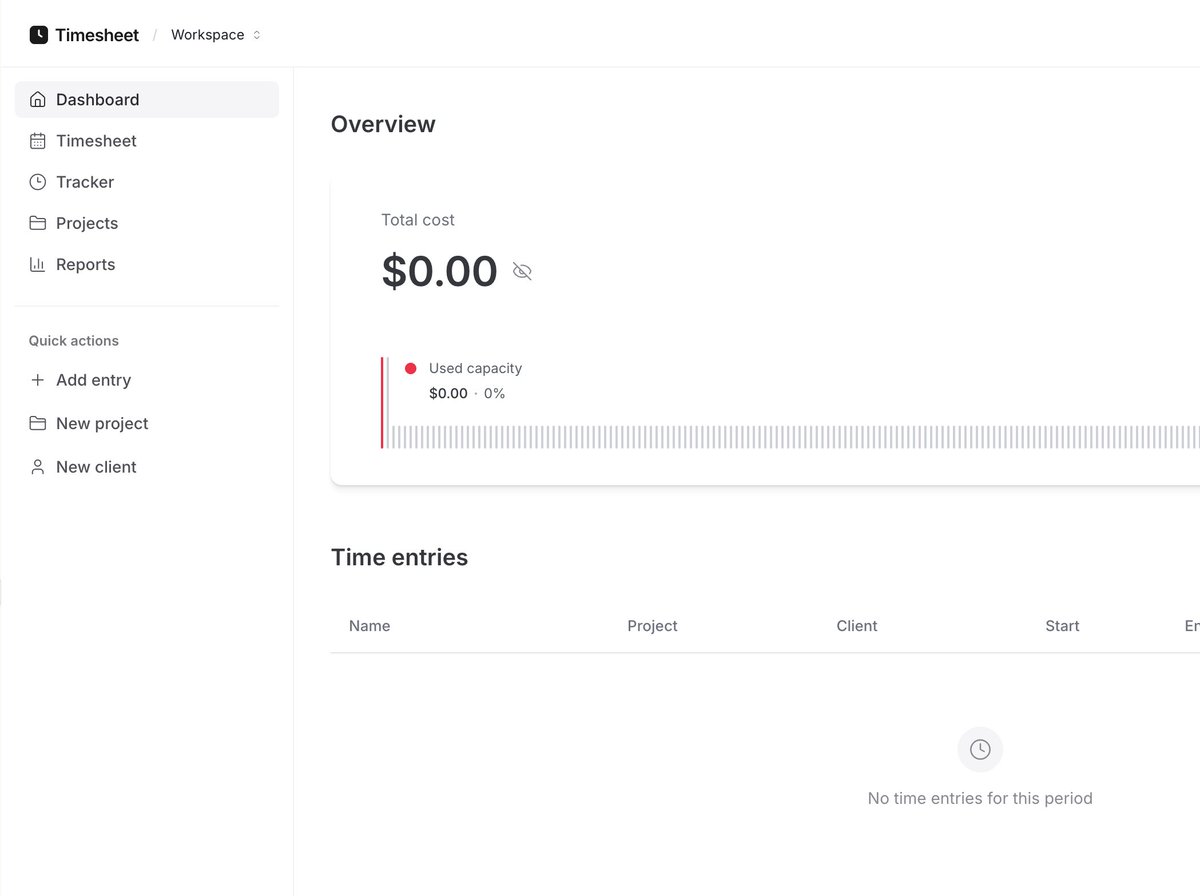
Task: Navigate to Projects label in sidebar
Action: [87, 223]
